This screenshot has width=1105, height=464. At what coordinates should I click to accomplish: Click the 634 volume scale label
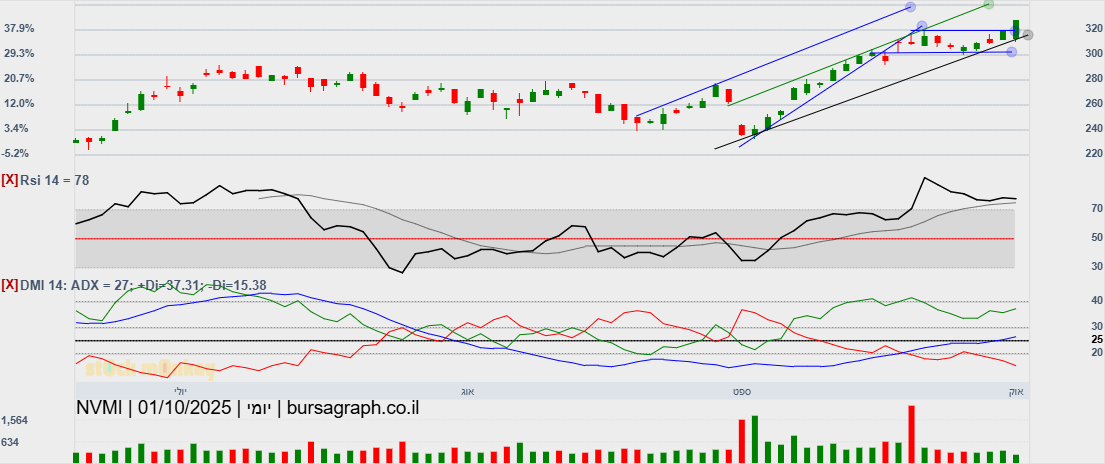tap(11, 442)
